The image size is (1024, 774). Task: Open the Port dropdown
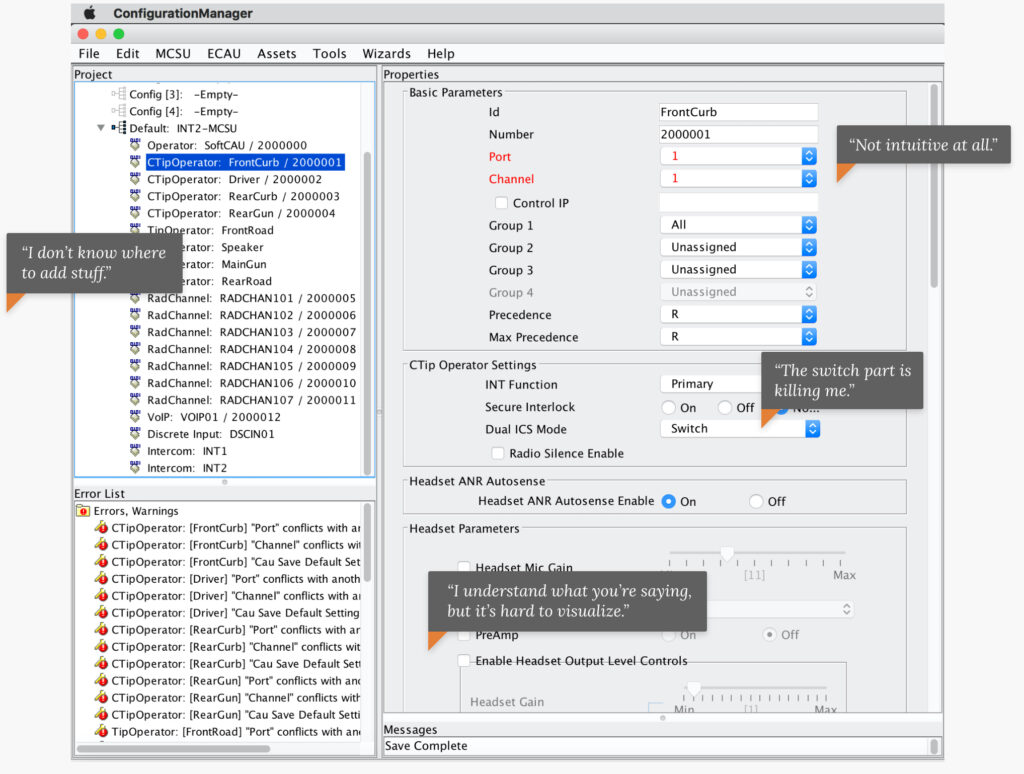coord(739,156)
